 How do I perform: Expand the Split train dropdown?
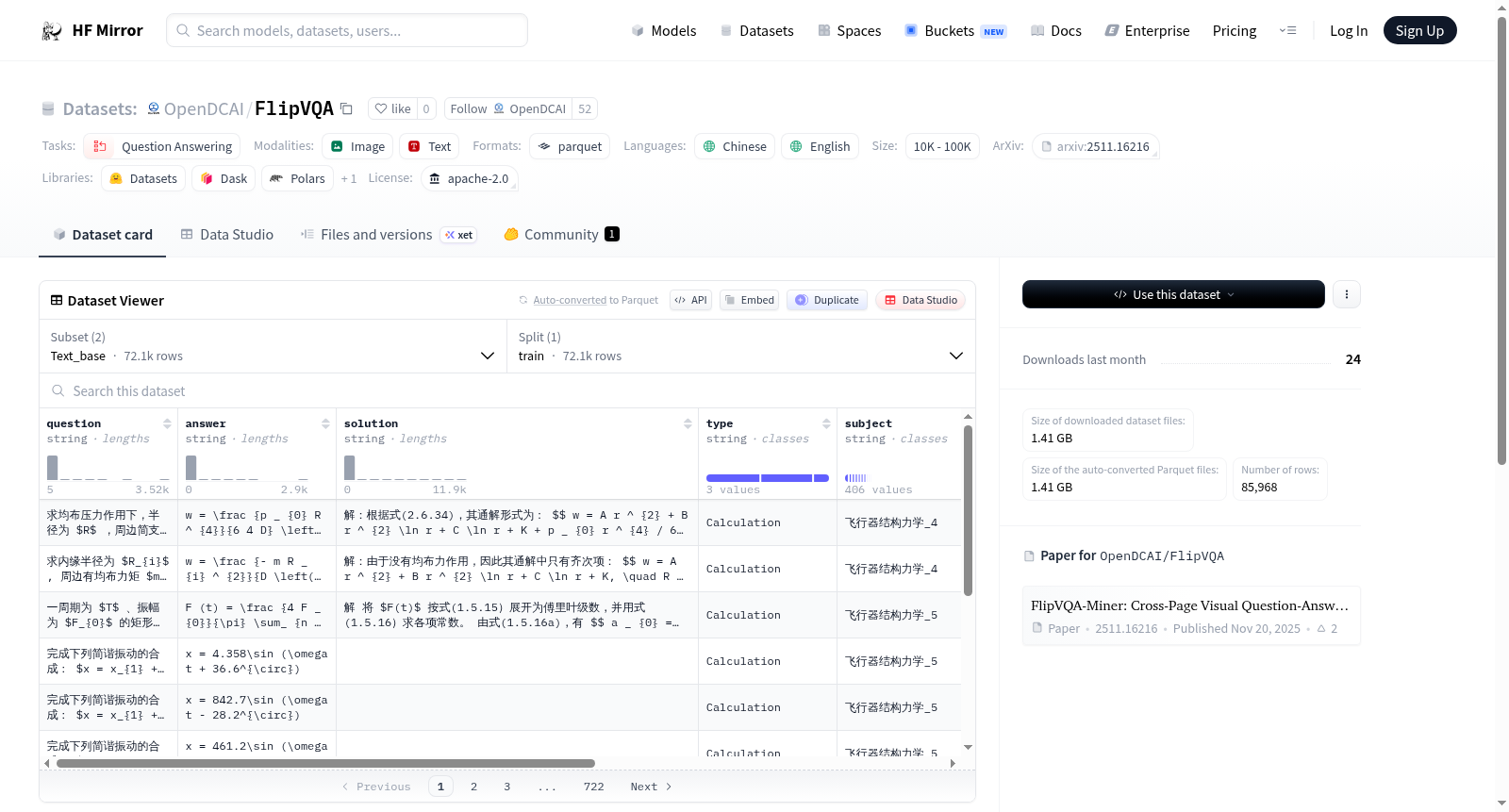(740, 346)
